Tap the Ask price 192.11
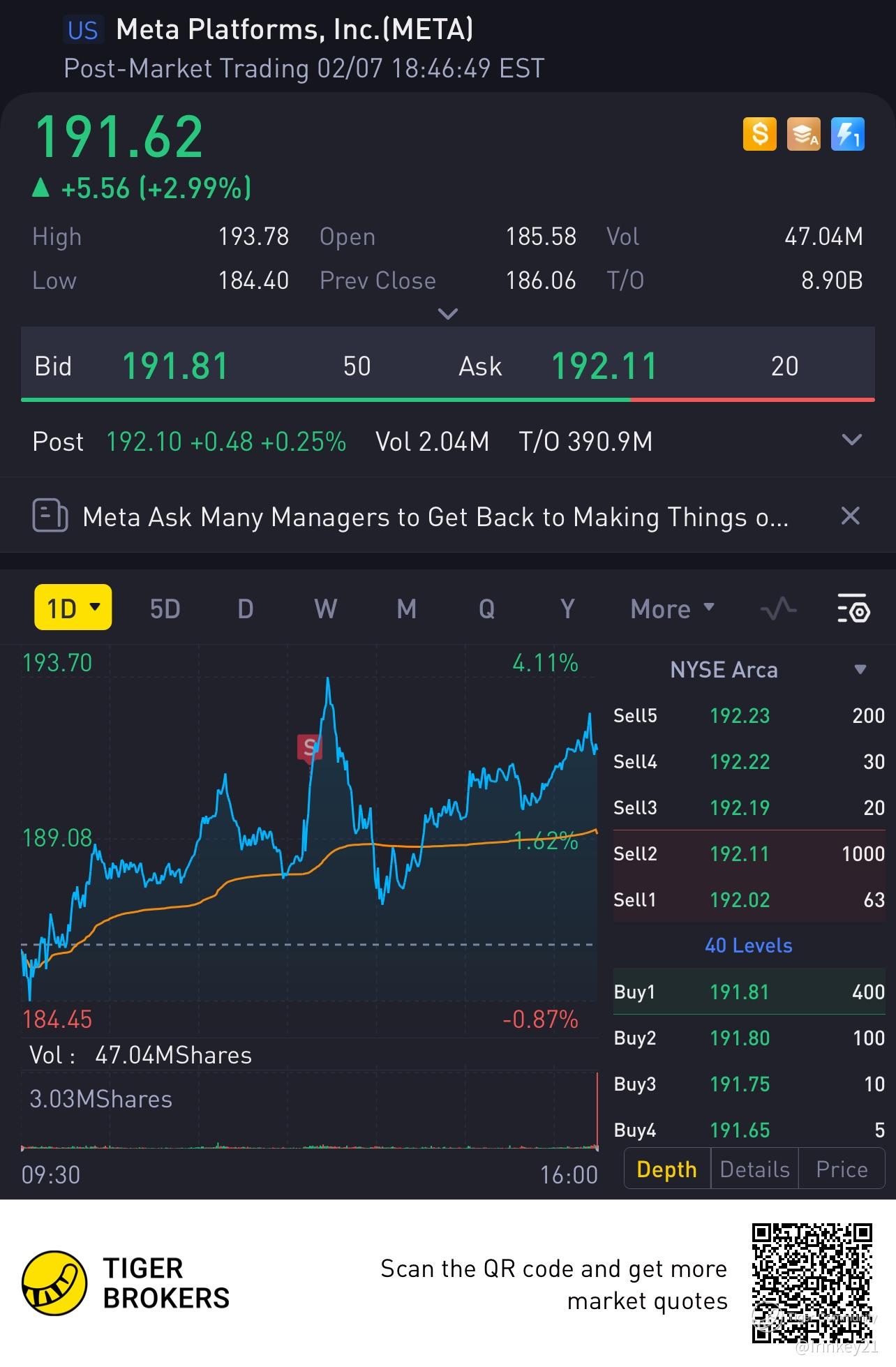The height and width of the screenshot is (1367, 896). 604,366
